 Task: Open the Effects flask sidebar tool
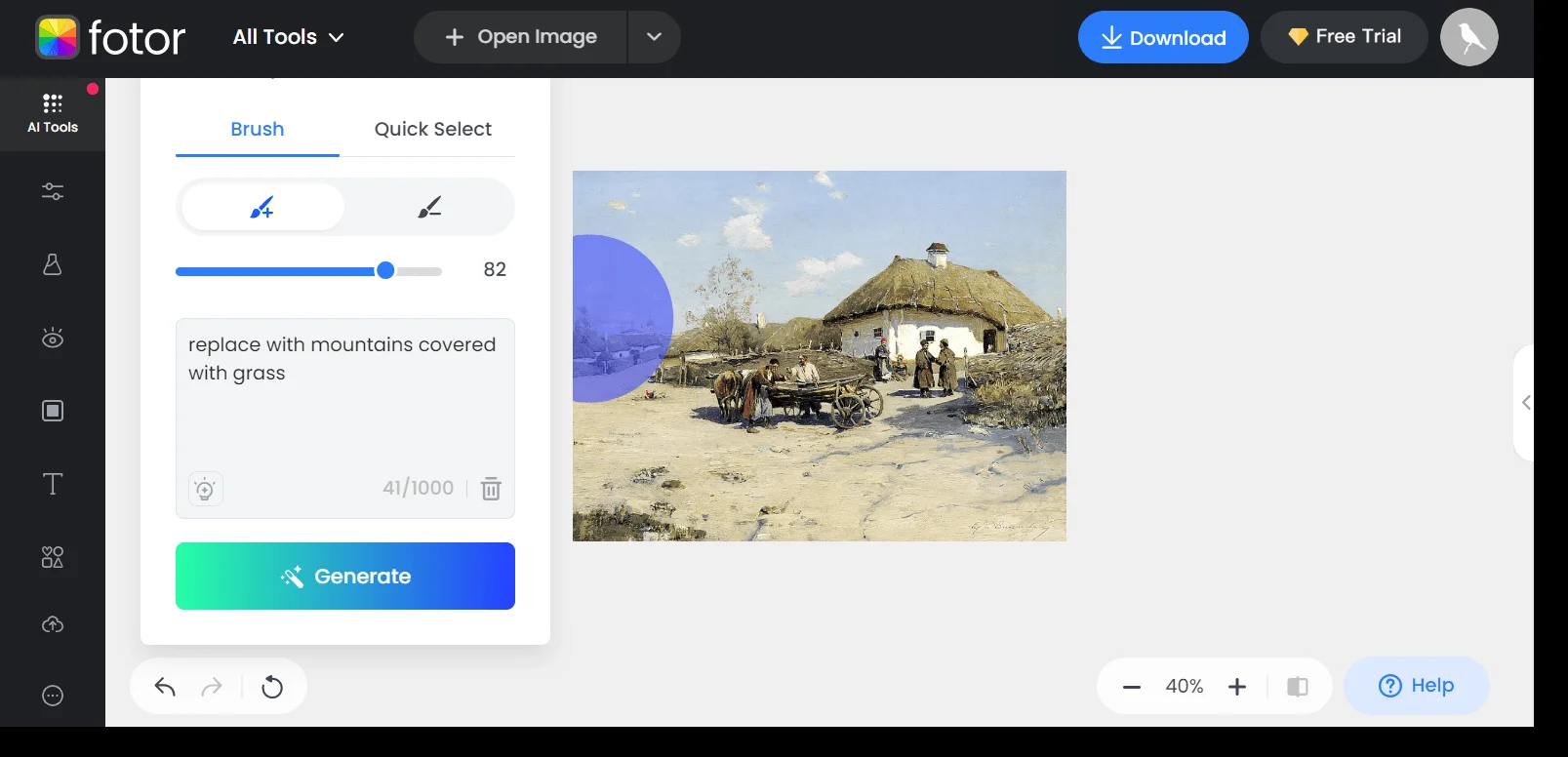tap(53, 264)
